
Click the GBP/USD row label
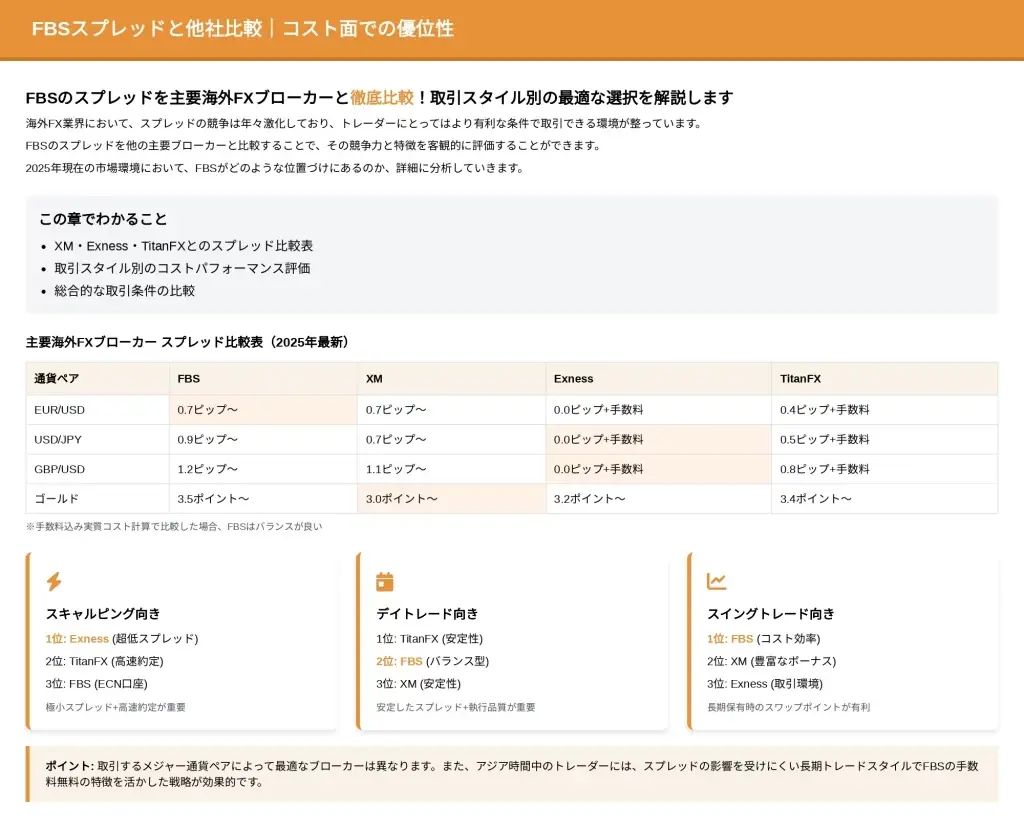point(60,469)
